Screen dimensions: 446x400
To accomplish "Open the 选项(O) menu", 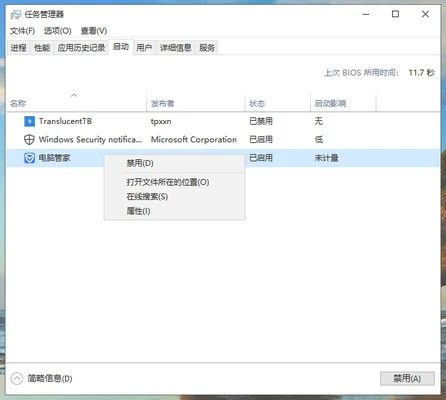I will [x=58, y=31].
